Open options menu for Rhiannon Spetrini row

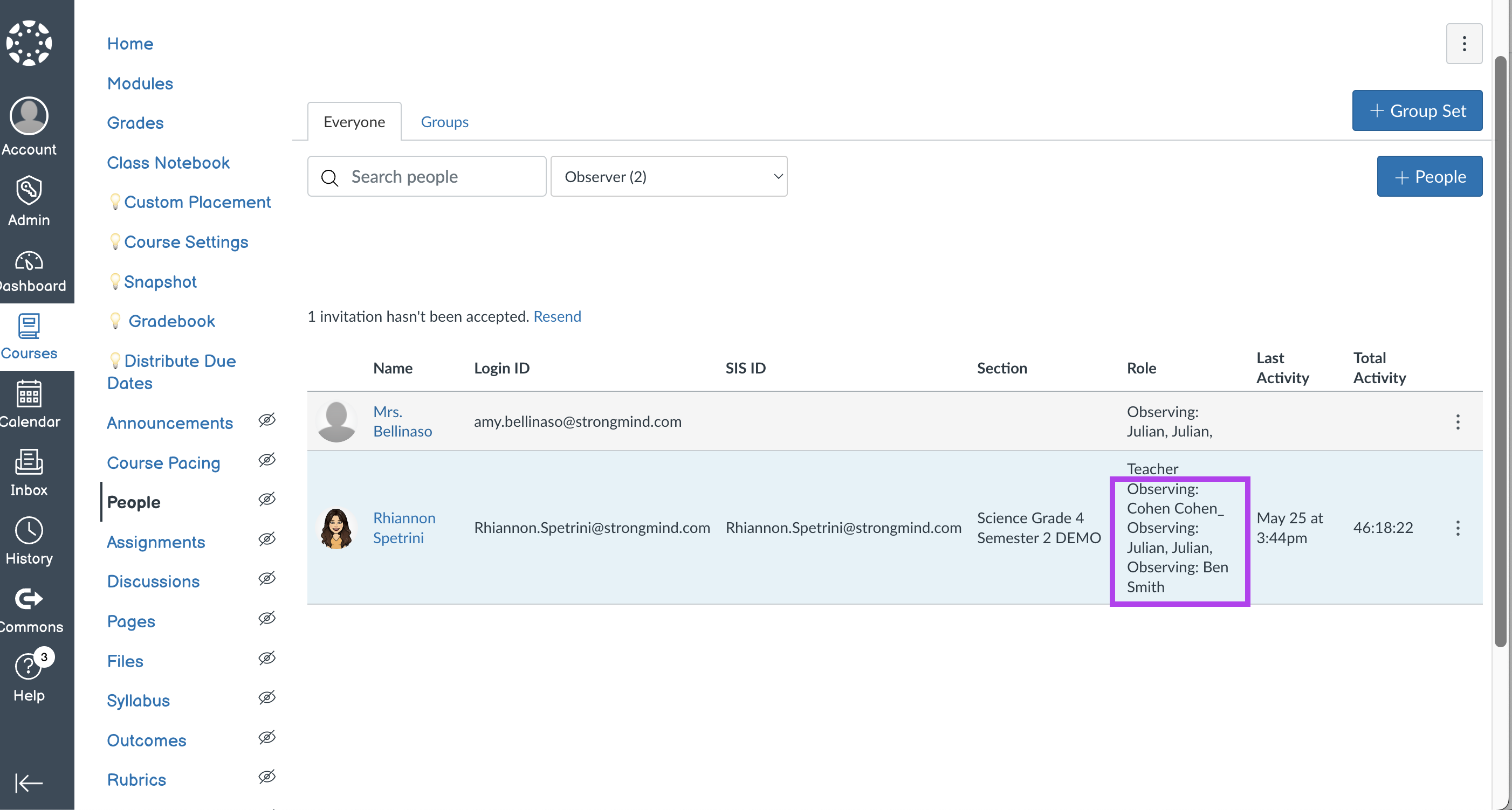(x=1458, y=528)
